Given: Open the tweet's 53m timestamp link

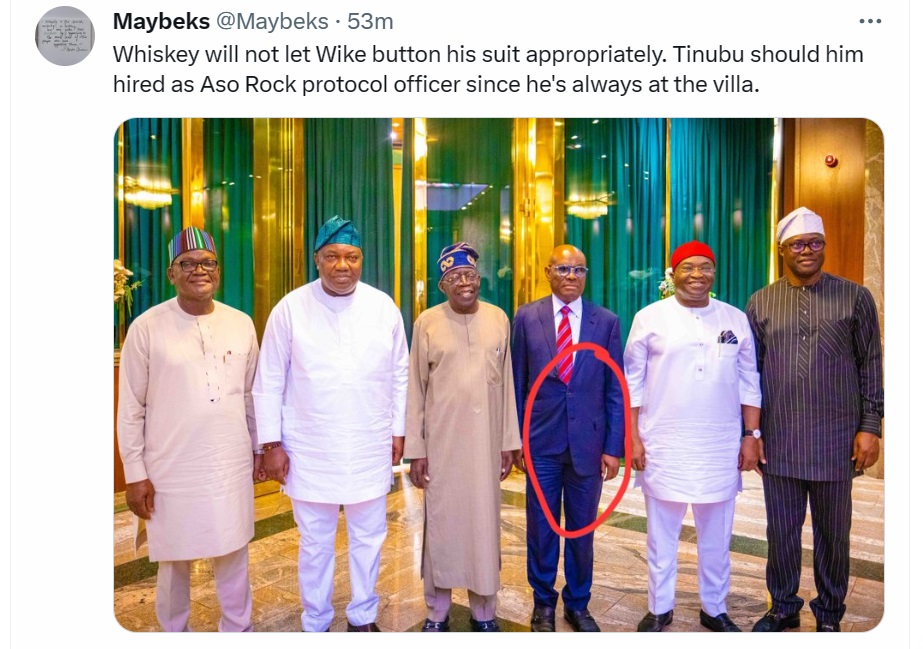Looking at the screenshot, I should [x=370, y=21].
